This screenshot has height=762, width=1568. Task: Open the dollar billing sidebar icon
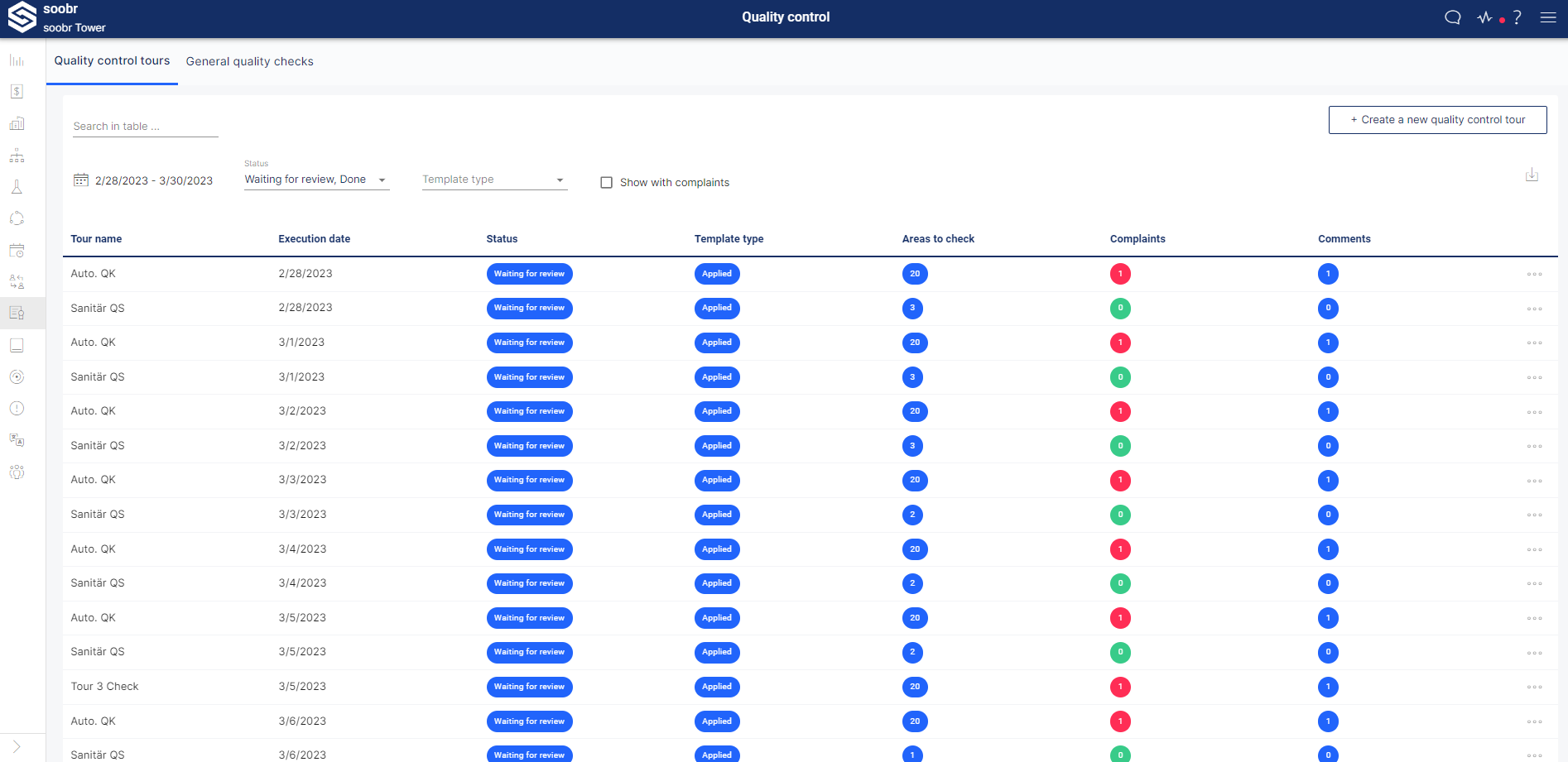point(17,92)
